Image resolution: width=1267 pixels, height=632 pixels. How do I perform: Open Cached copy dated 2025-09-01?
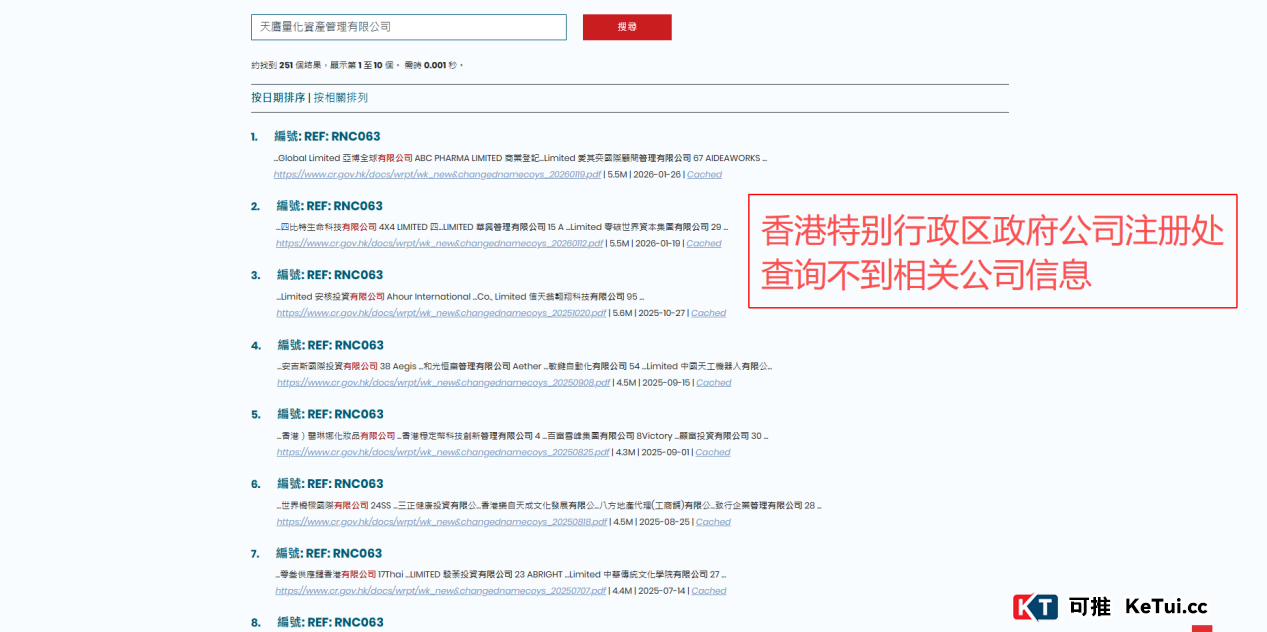point(713,452)
